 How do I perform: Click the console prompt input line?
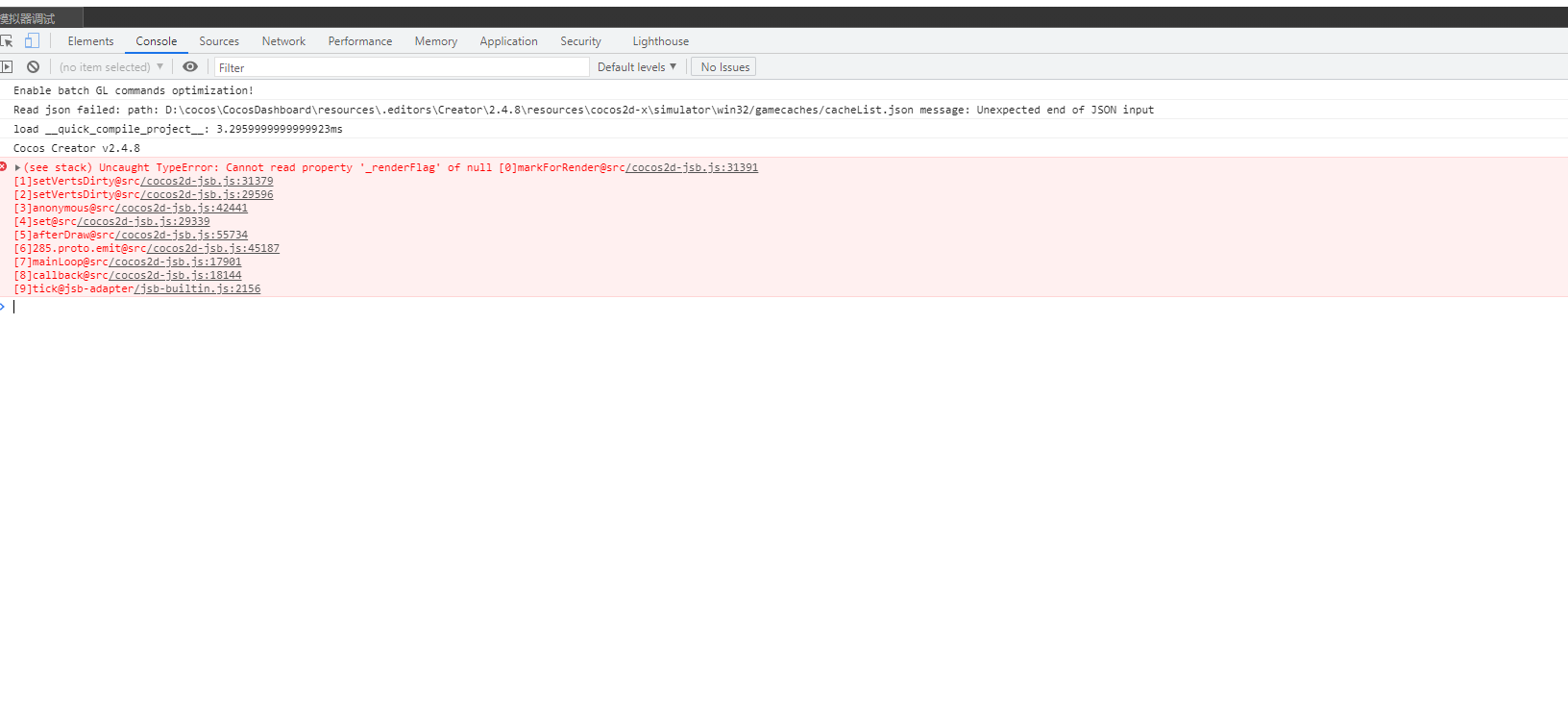coord(788,307)
